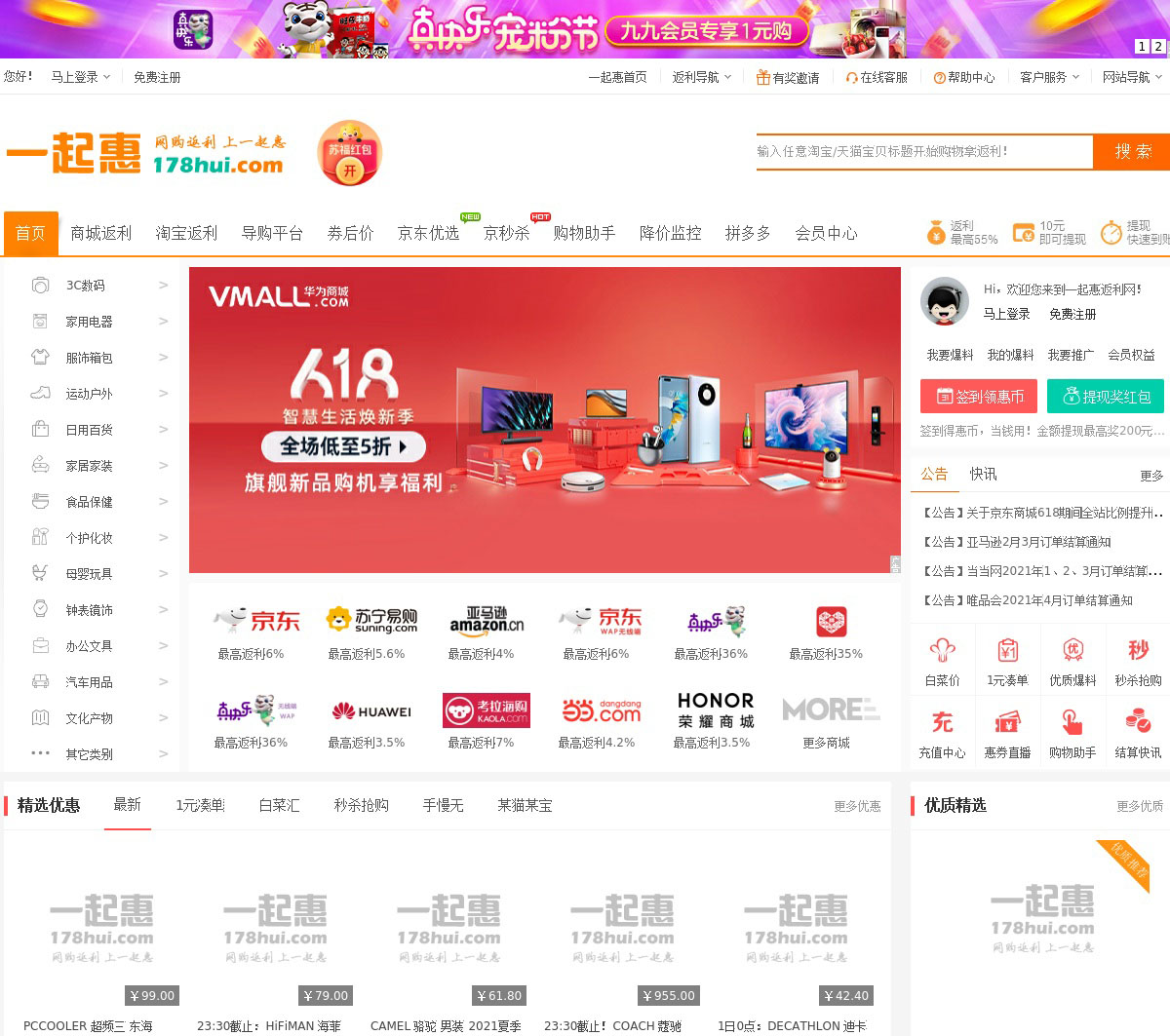Click the 搜索 search button

(x=1132, y=152)
